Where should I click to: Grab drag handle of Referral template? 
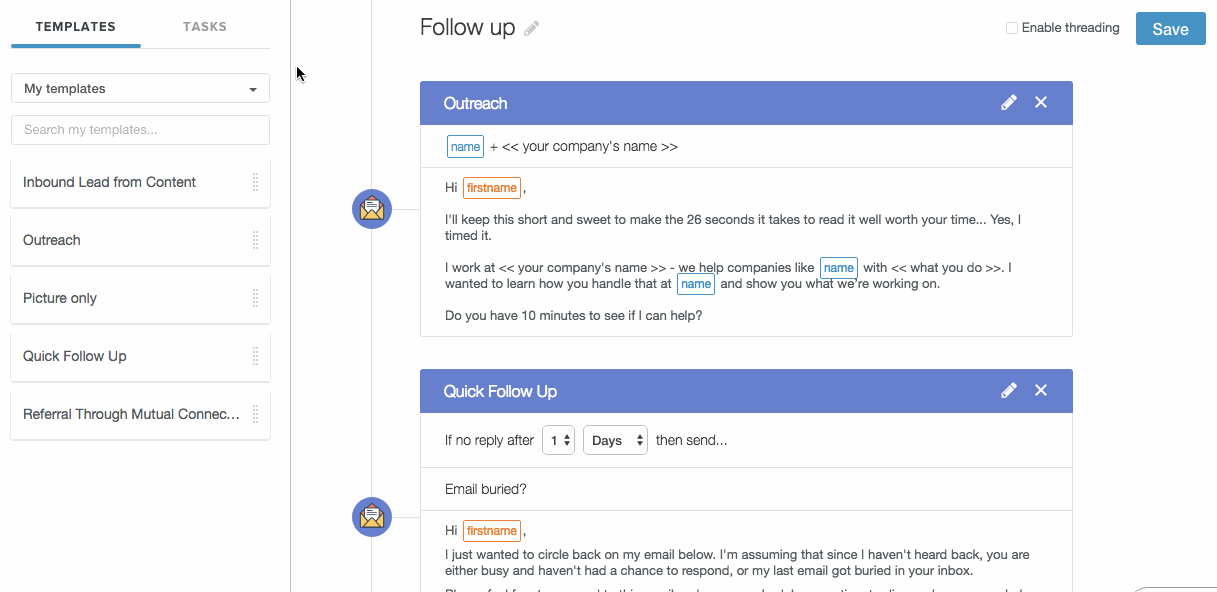(x=255, y=414)
